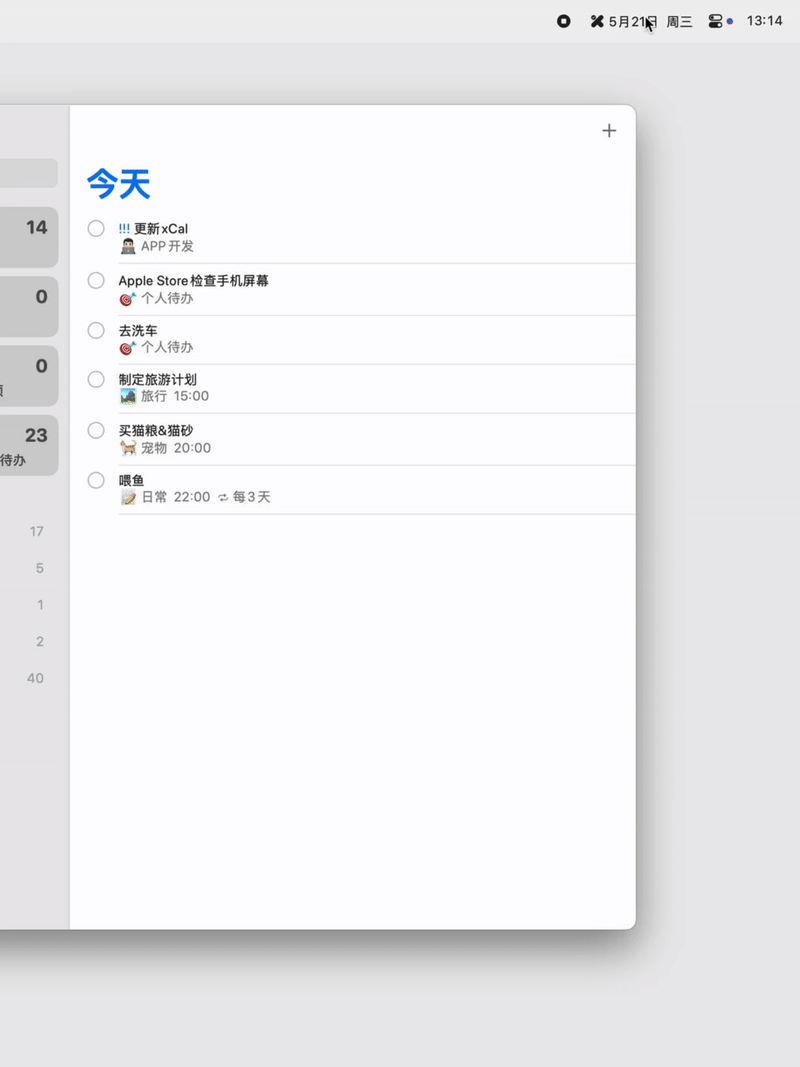Check off the 喂鱼 reminder
Image resolution: width=800 pixels, height=1067 pixels.
tap(96, 480)
